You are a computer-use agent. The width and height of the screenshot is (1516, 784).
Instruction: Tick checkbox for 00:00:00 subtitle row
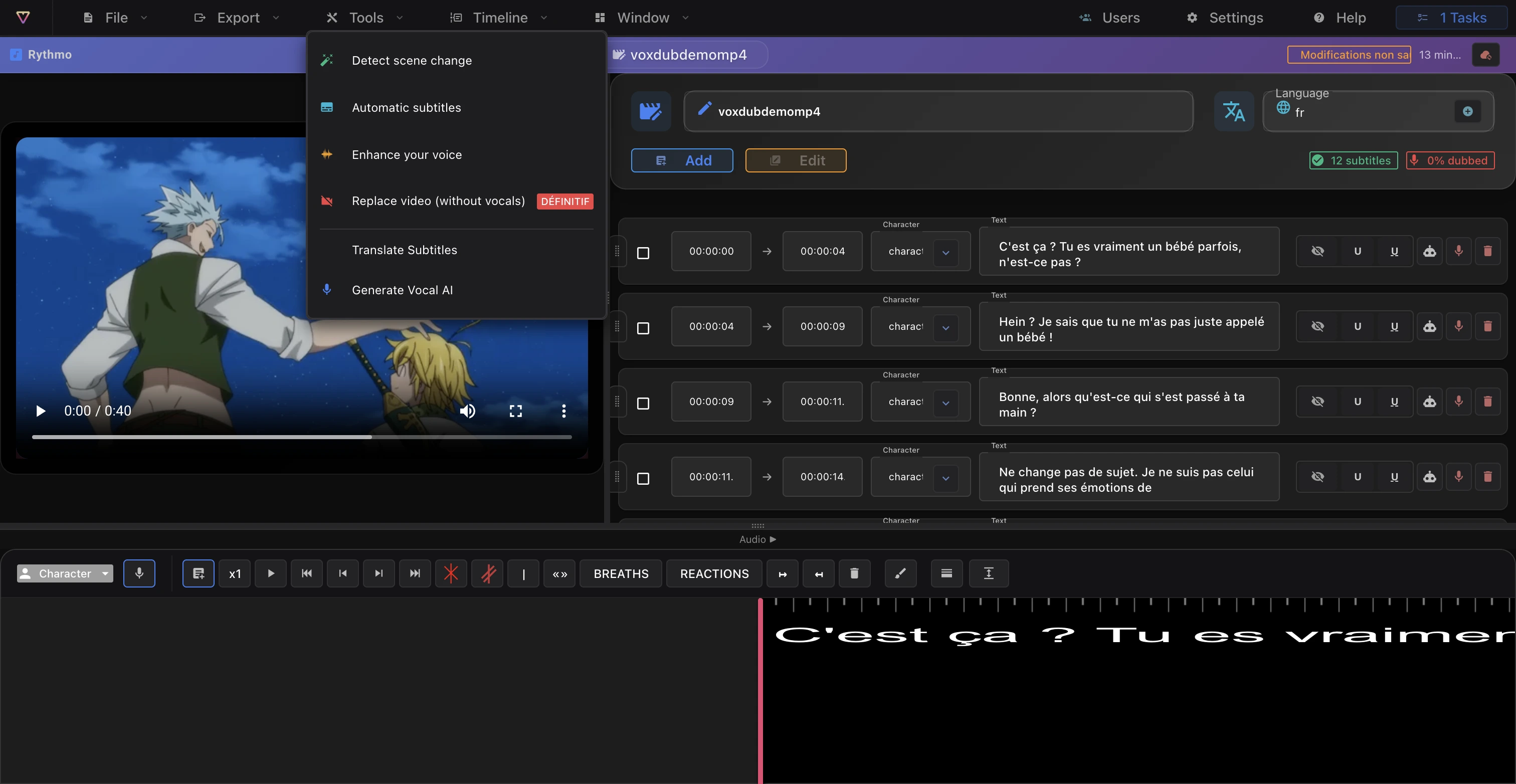pyautogui.click(x=643, y=253)
